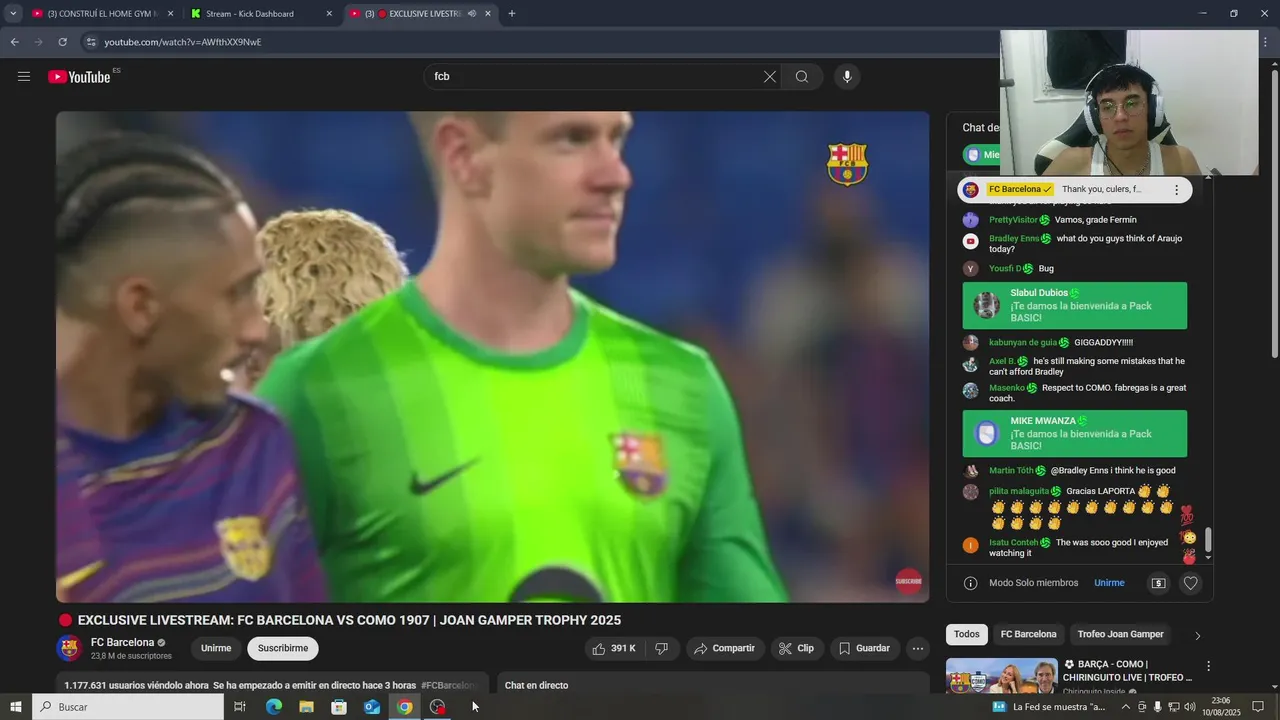Click chat author Bradley Enns
The height and width of the screenshot is (720, 1280).
1014,239
